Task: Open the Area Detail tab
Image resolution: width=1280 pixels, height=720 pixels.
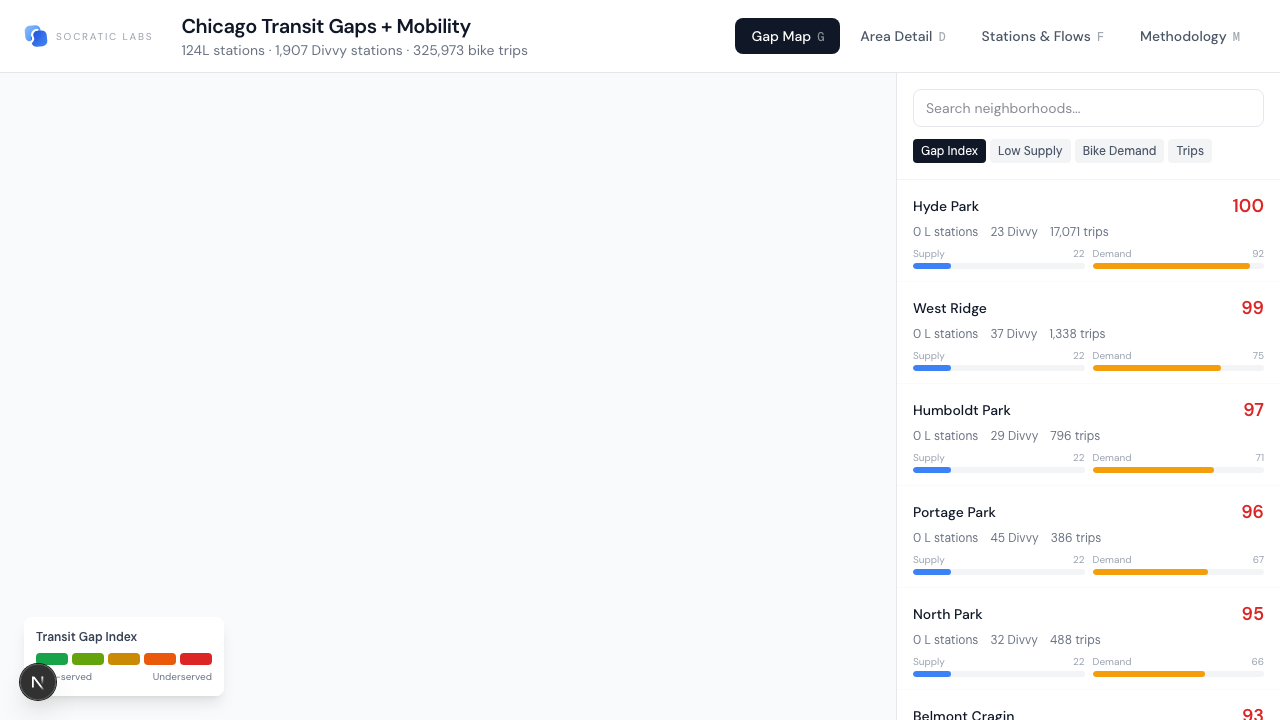Action: click(x=902, y=36)
